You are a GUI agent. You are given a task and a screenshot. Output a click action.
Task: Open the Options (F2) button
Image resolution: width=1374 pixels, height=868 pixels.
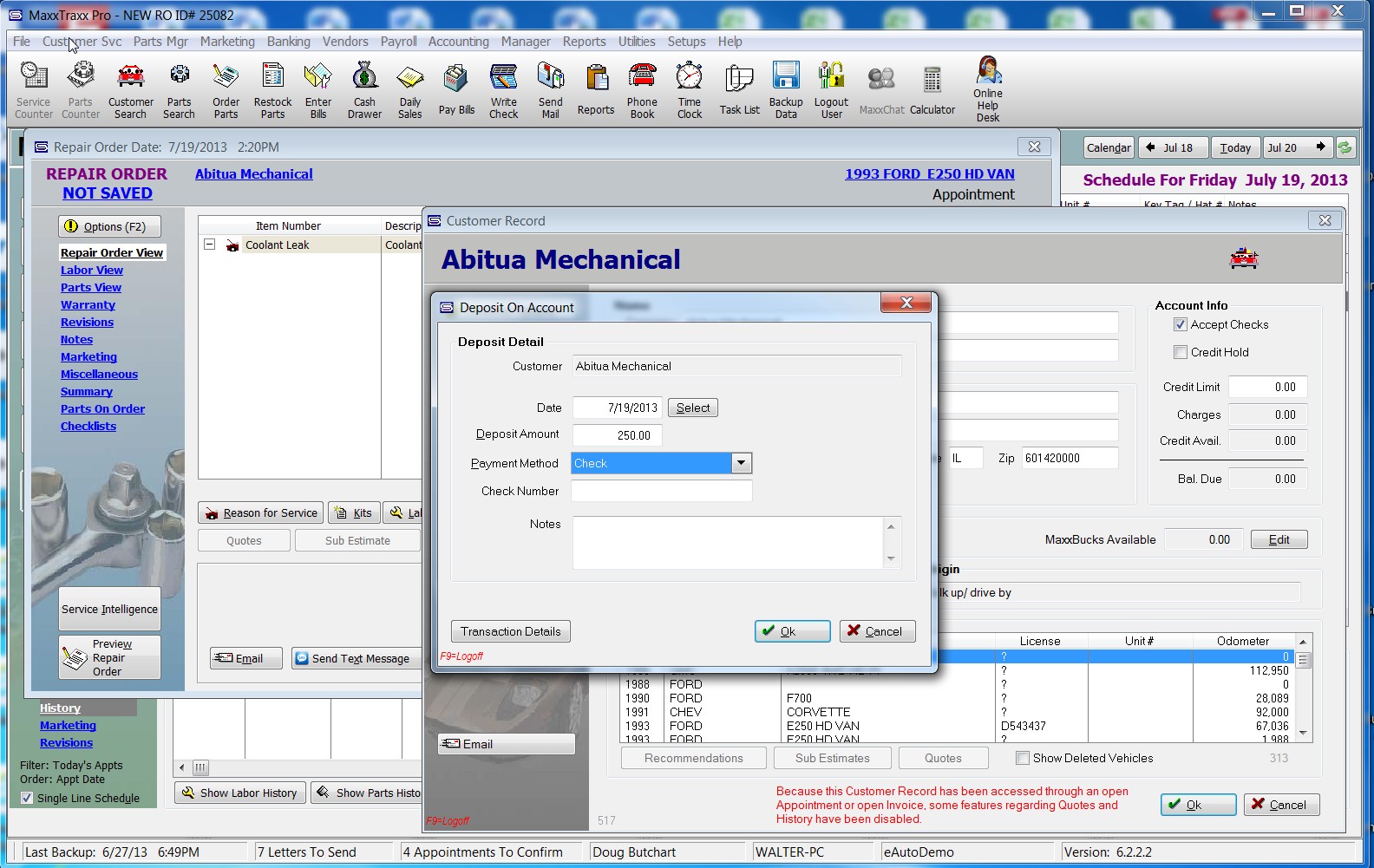click(109, 226)
